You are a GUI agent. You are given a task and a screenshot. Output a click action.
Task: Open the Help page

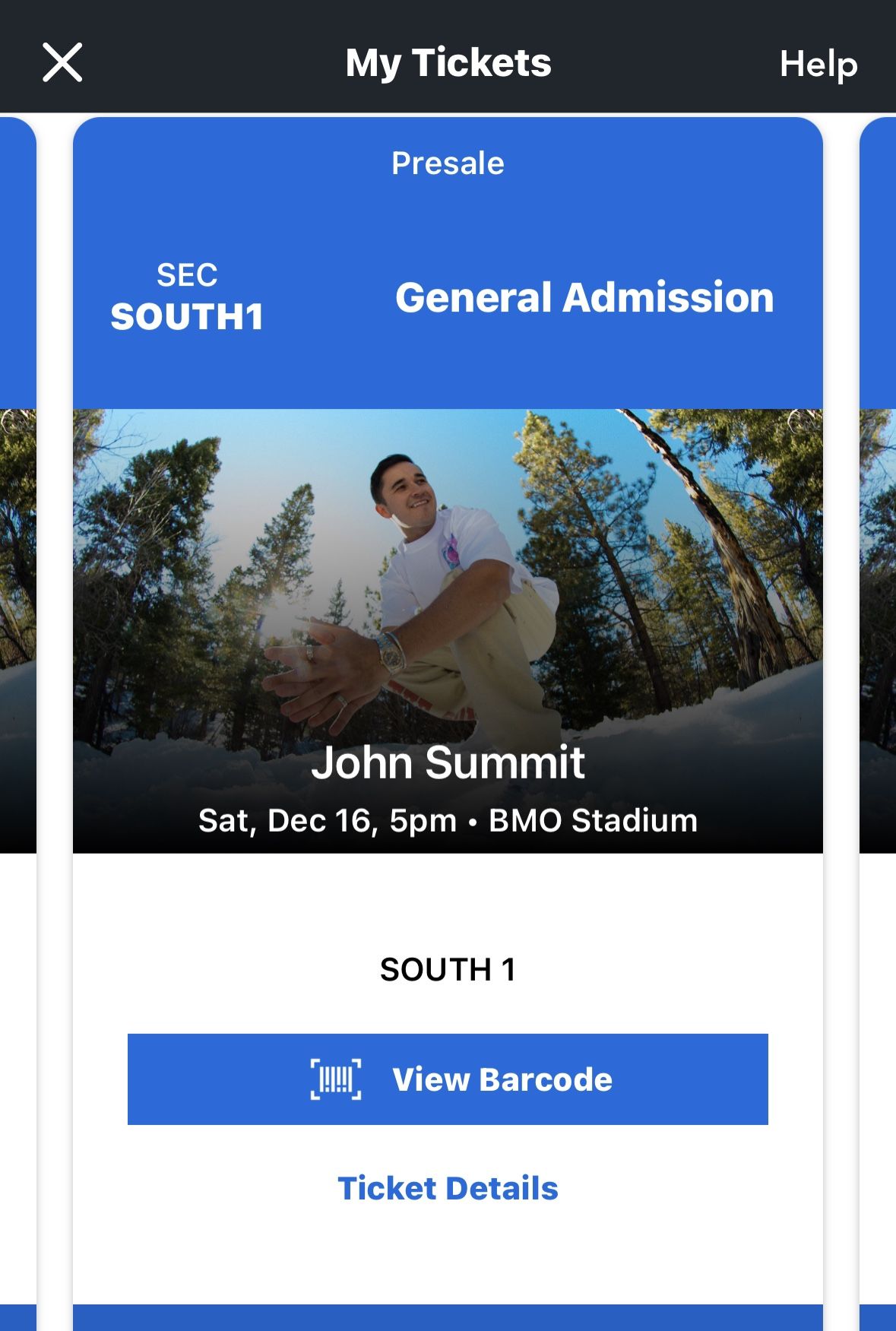point(818,65)
